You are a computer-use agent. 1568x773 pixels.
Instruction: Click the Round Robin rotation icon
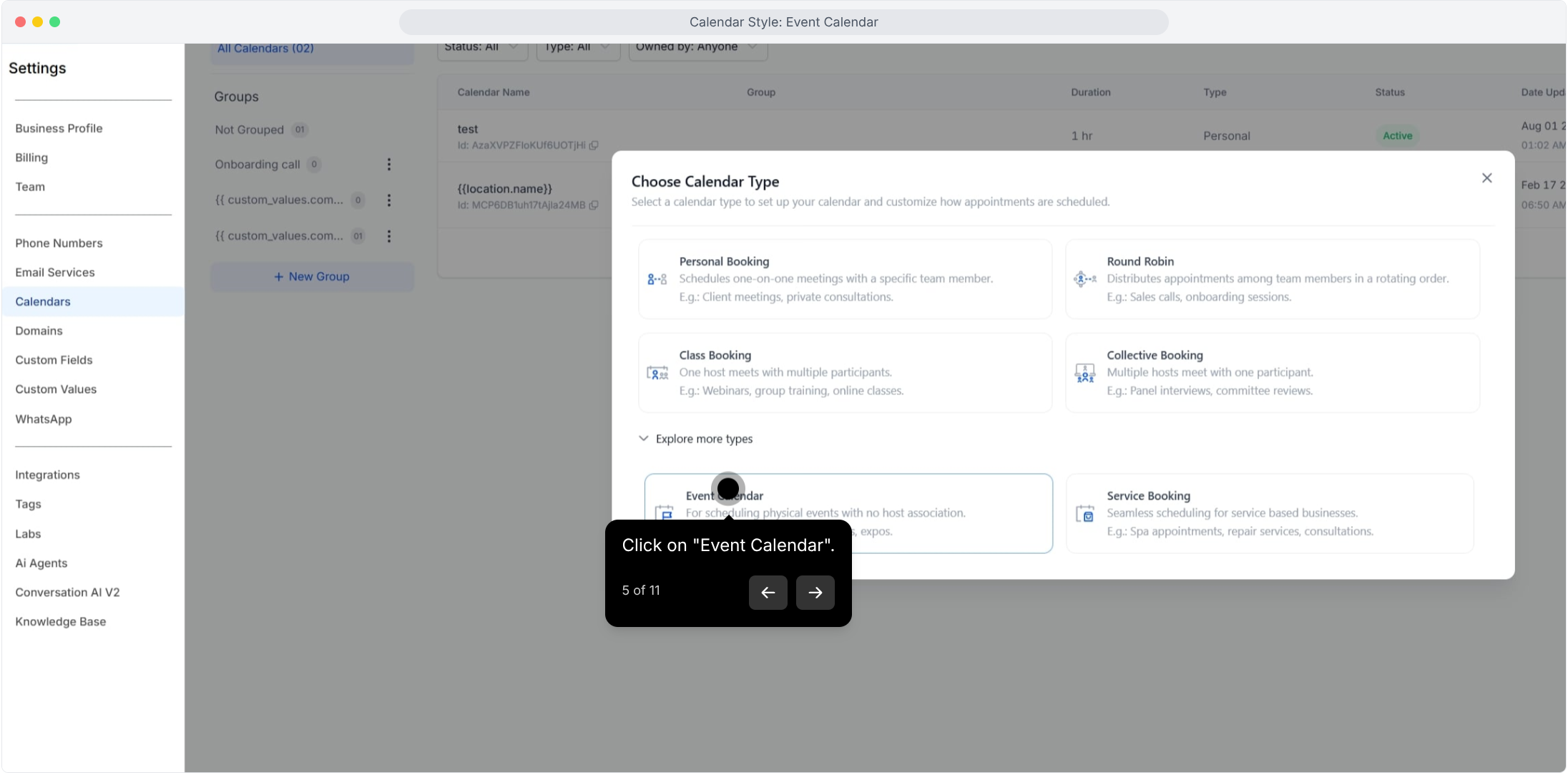click(1084, 279)
